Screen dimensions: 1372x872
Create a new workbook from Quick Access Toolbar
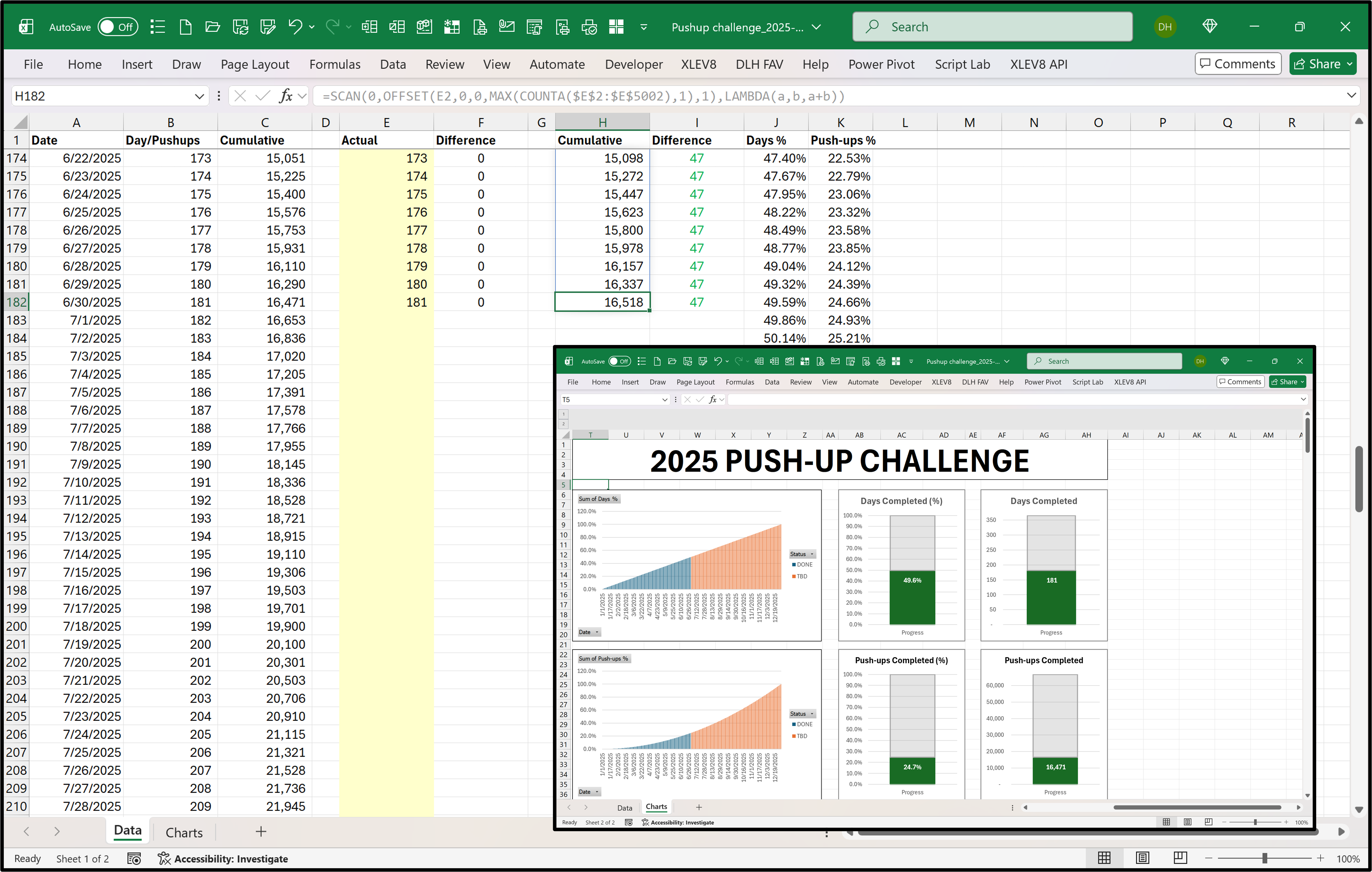point(185,27)
